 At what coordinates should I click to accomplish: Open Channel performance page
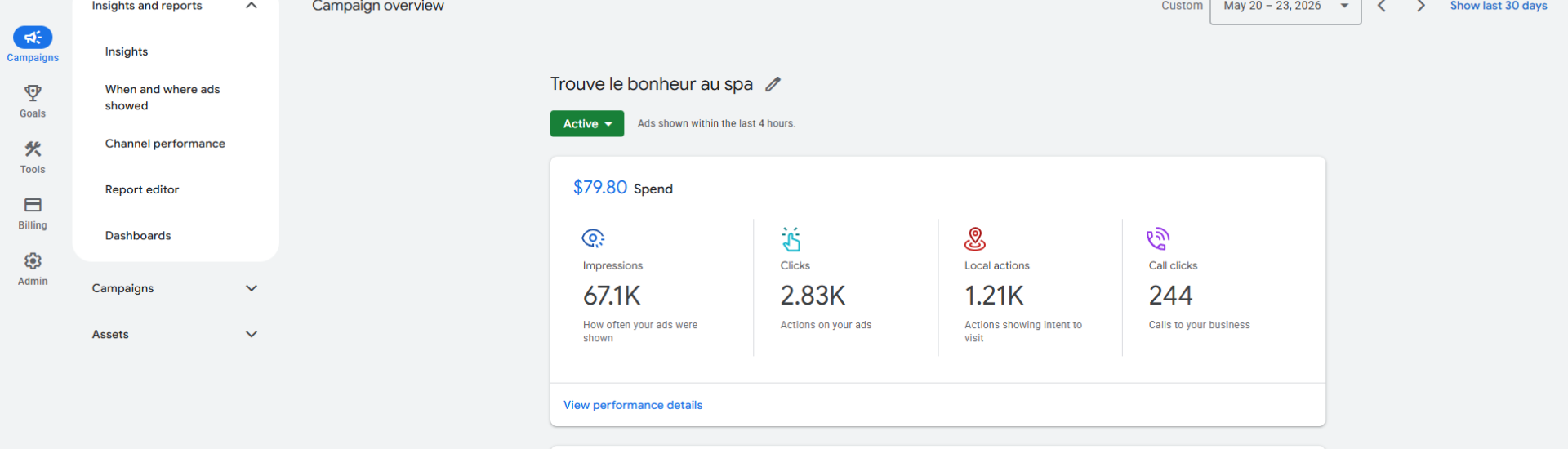[x=165, y=144]
